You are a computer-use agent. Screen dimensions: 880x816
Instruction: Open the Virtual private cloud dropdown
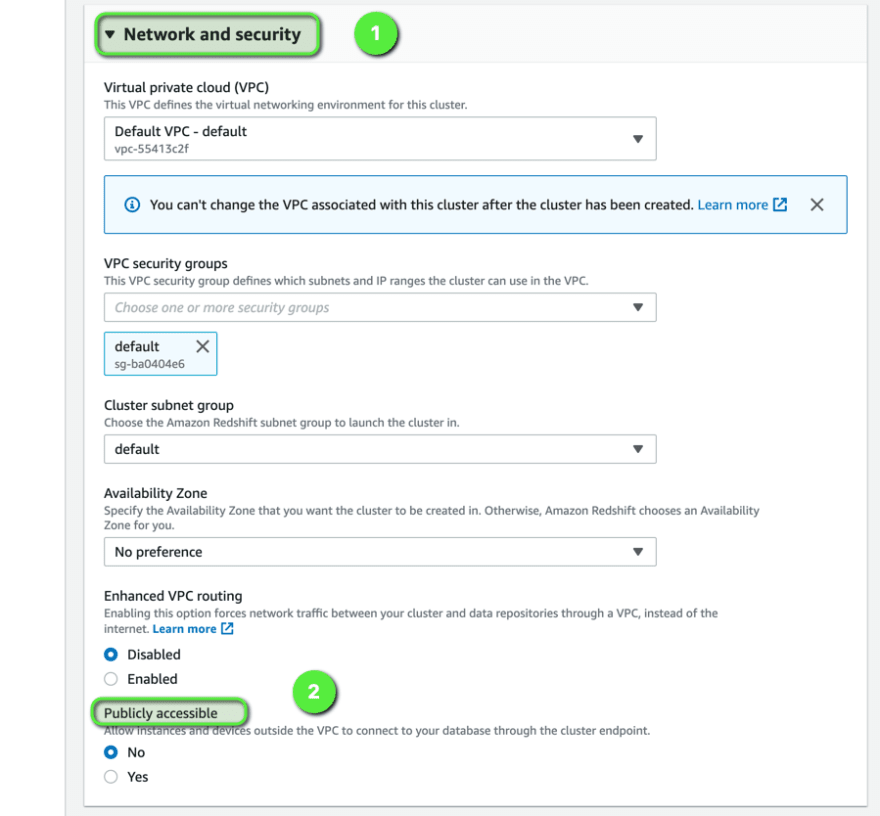(380, 139)
